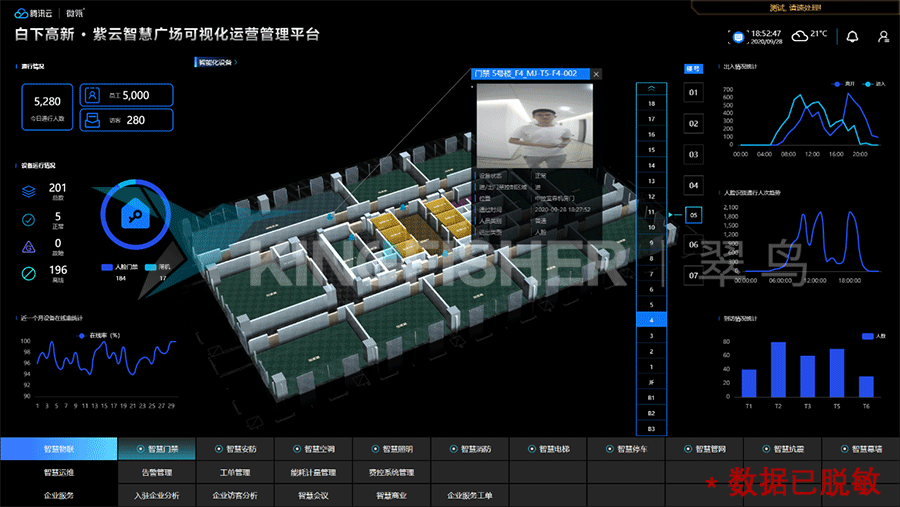Open 入驻企业分析 submenu item
This screenshot has width=900, height=507.
(x=157, y=496)
